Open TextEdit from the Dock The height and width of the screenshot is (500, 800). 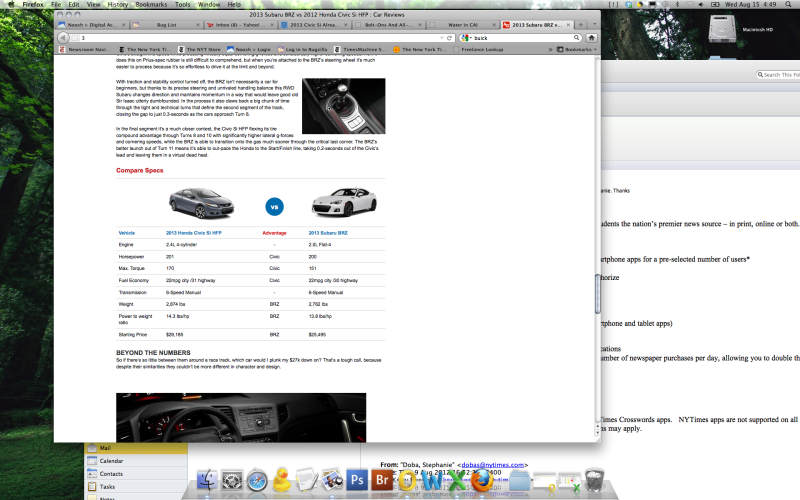click(307, 480)
